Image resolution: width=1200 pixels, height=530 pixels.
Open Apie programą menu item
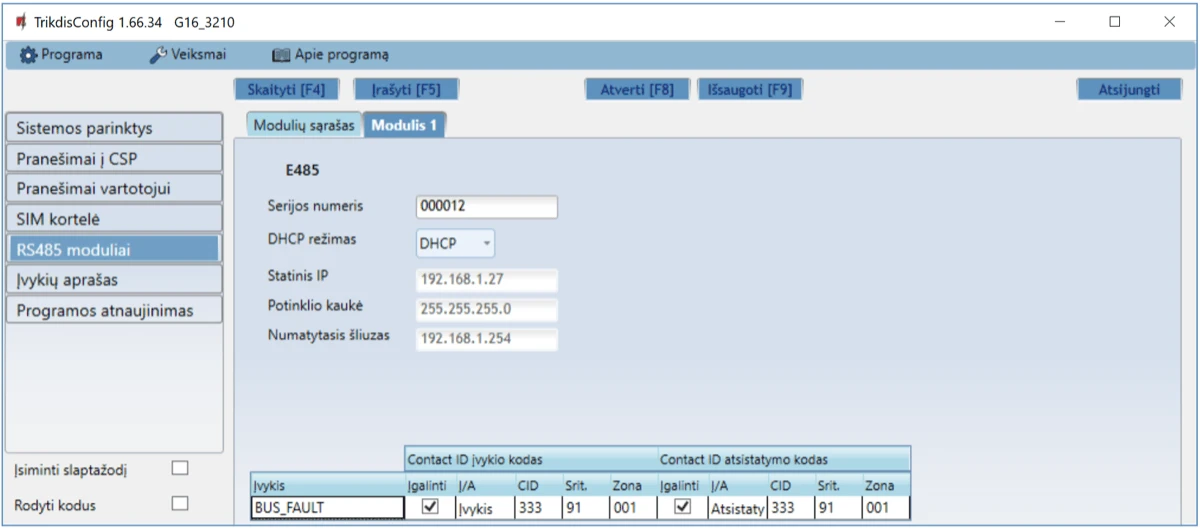click(331, 55)
